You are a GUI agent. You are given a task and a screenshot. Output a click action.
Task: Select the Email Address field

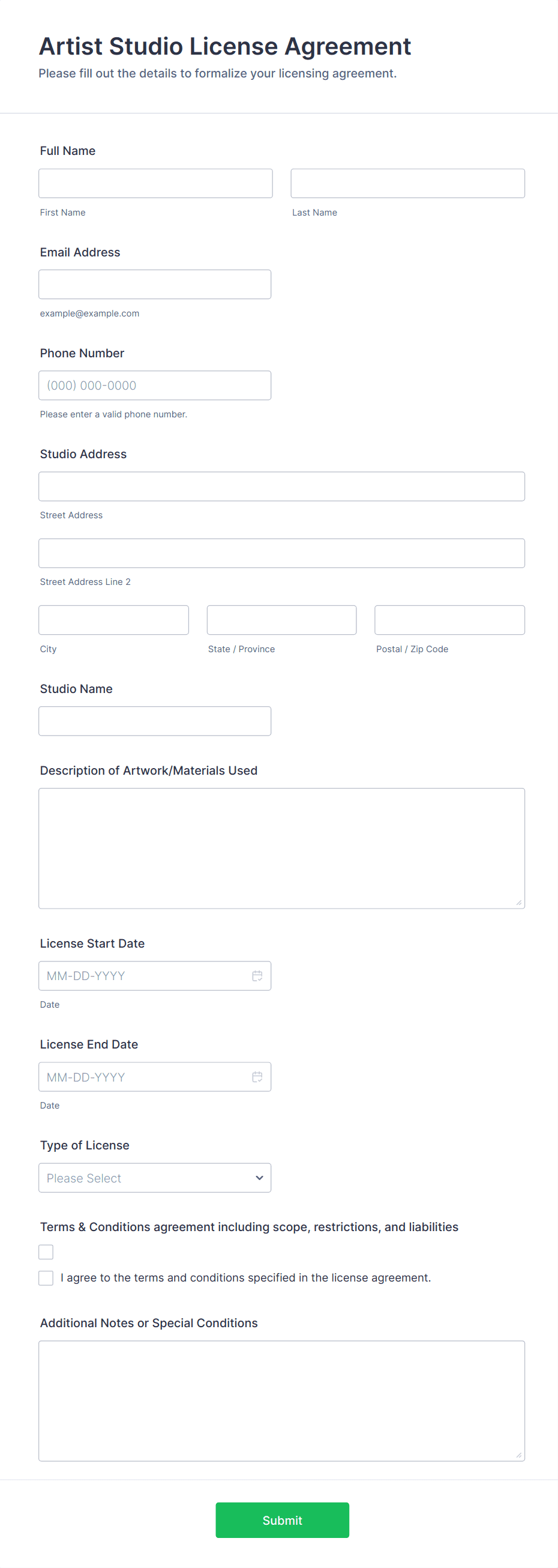pos(154,284)
